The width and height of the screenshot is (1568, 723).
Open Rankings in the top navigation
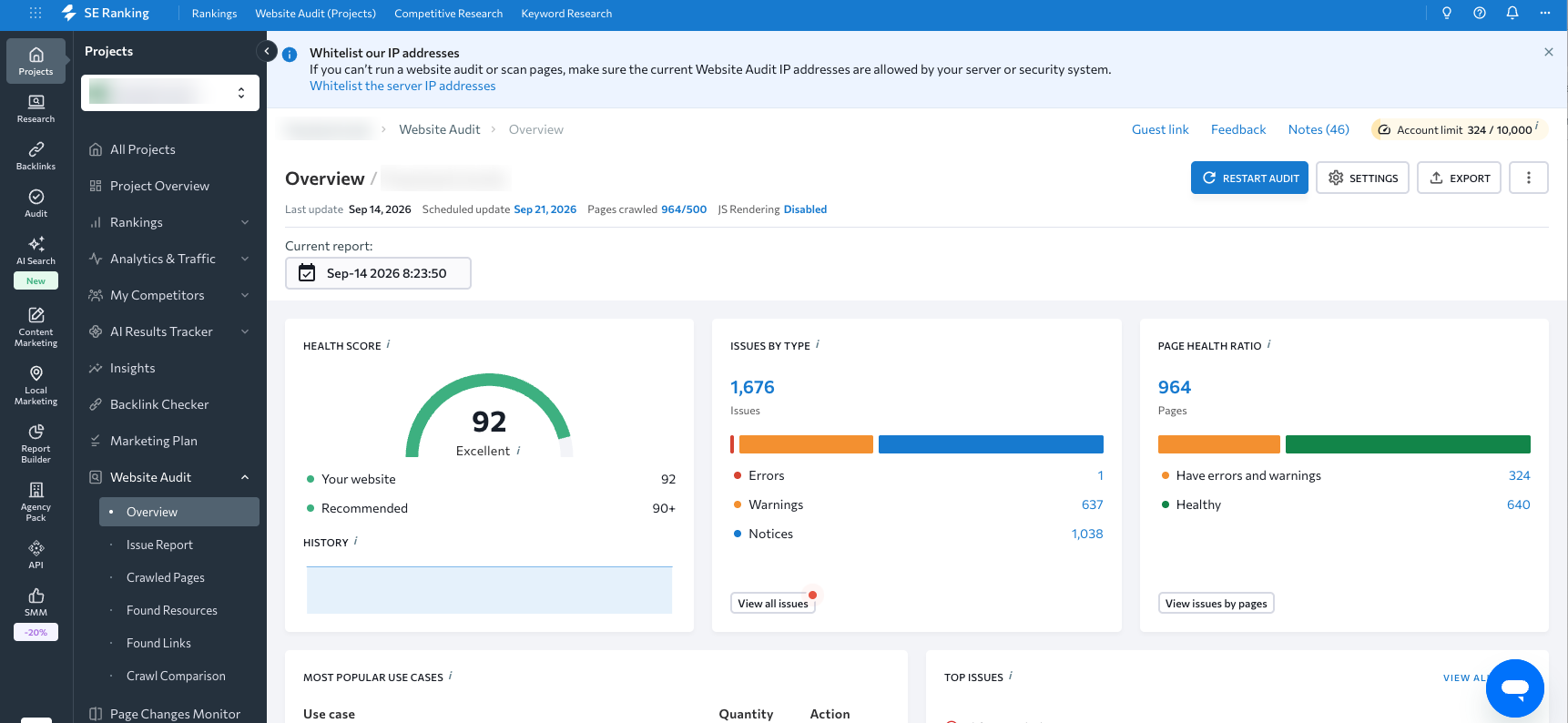214,14
